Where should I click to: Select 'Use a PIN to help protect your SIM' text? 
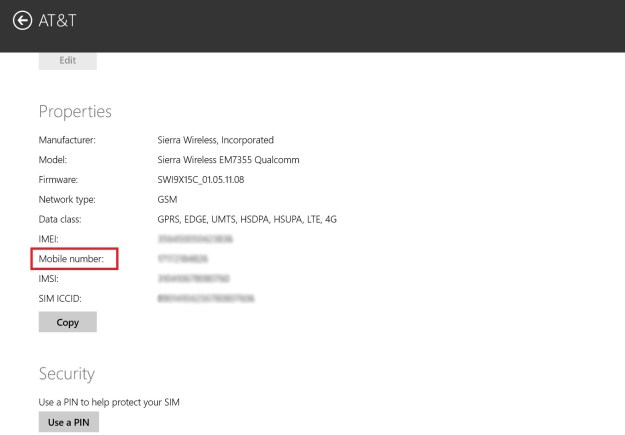(x=109, y=402)
